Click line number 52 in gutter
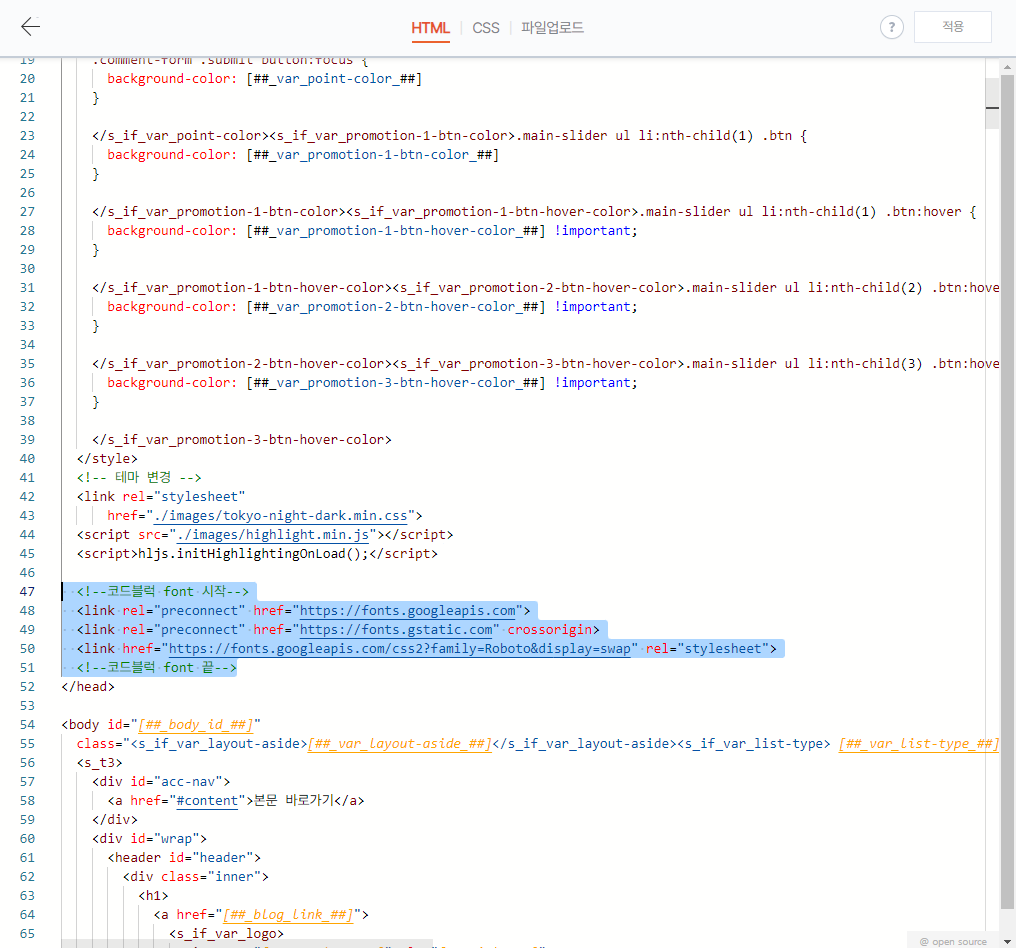Viewport: 1016px width, 948px height. [27, 687]
